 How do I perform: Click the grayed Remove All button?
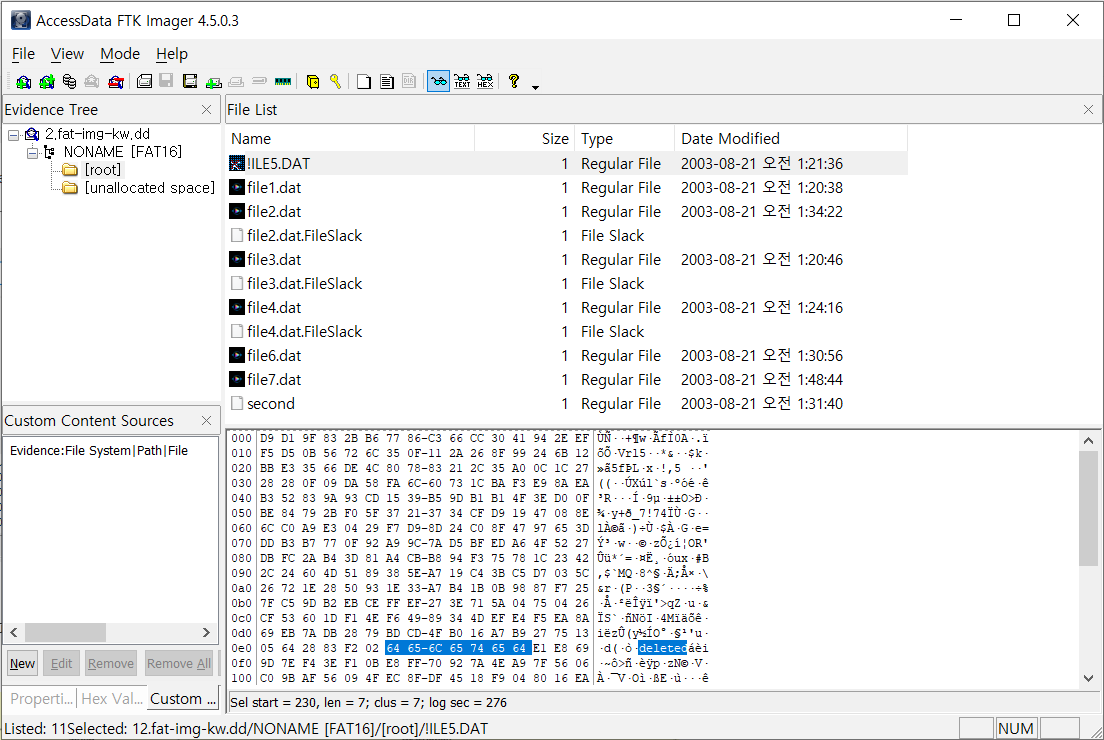coord(179,663)
